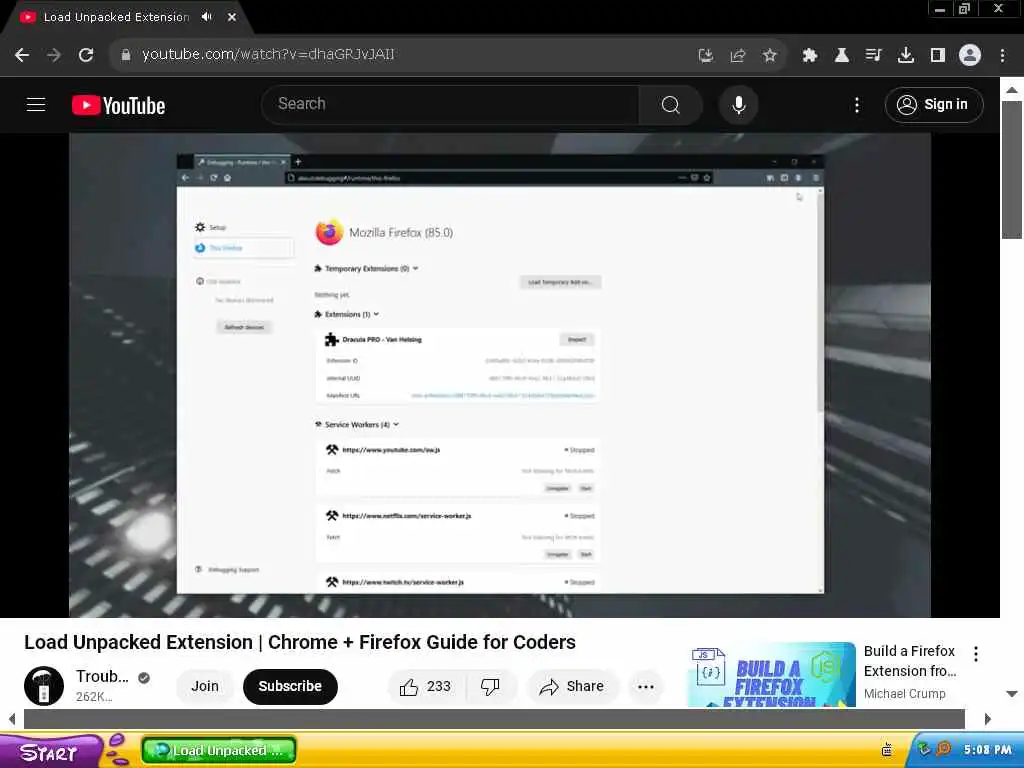This screenshot has width=1024, height=768.
Task: Click the taskbar tray icon left of the clock area
Action: pyautogui.click(x=886, y=749)
